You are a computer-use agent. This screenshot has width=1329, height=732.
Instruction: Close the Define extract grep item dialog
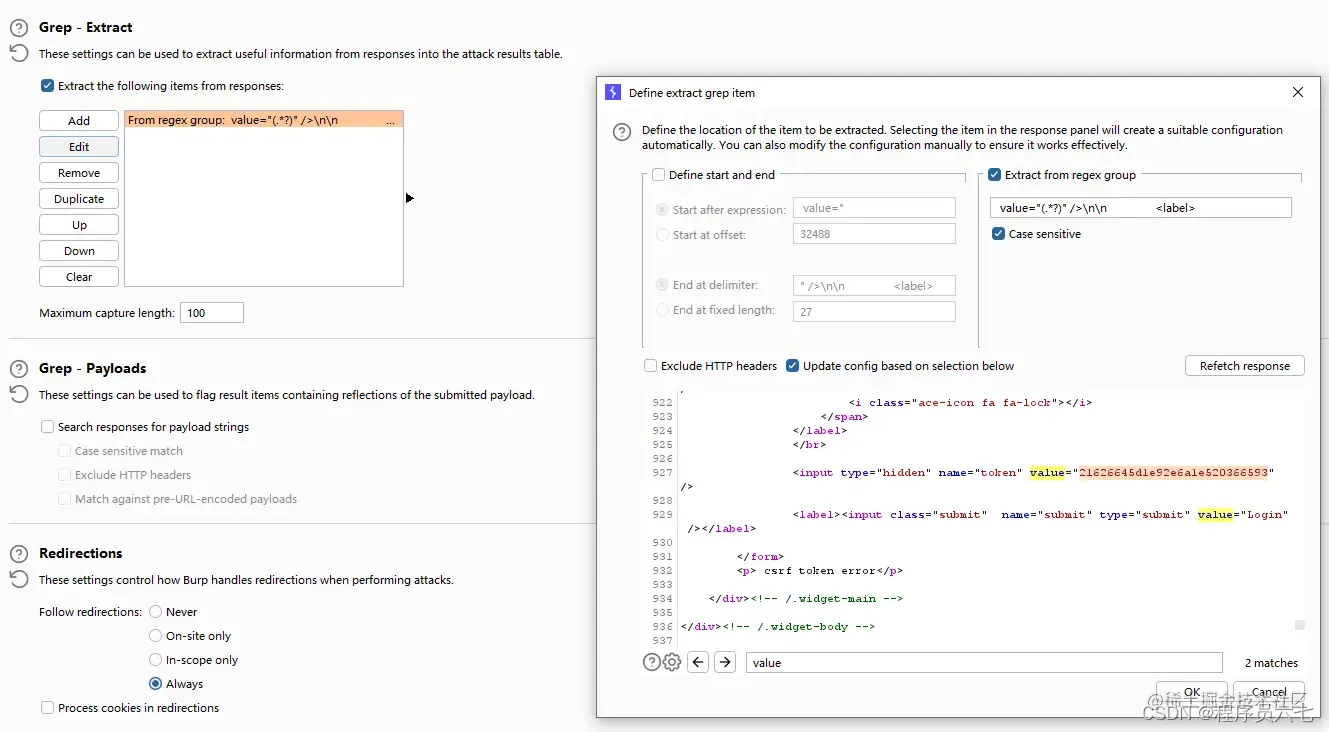[1298, 92]
